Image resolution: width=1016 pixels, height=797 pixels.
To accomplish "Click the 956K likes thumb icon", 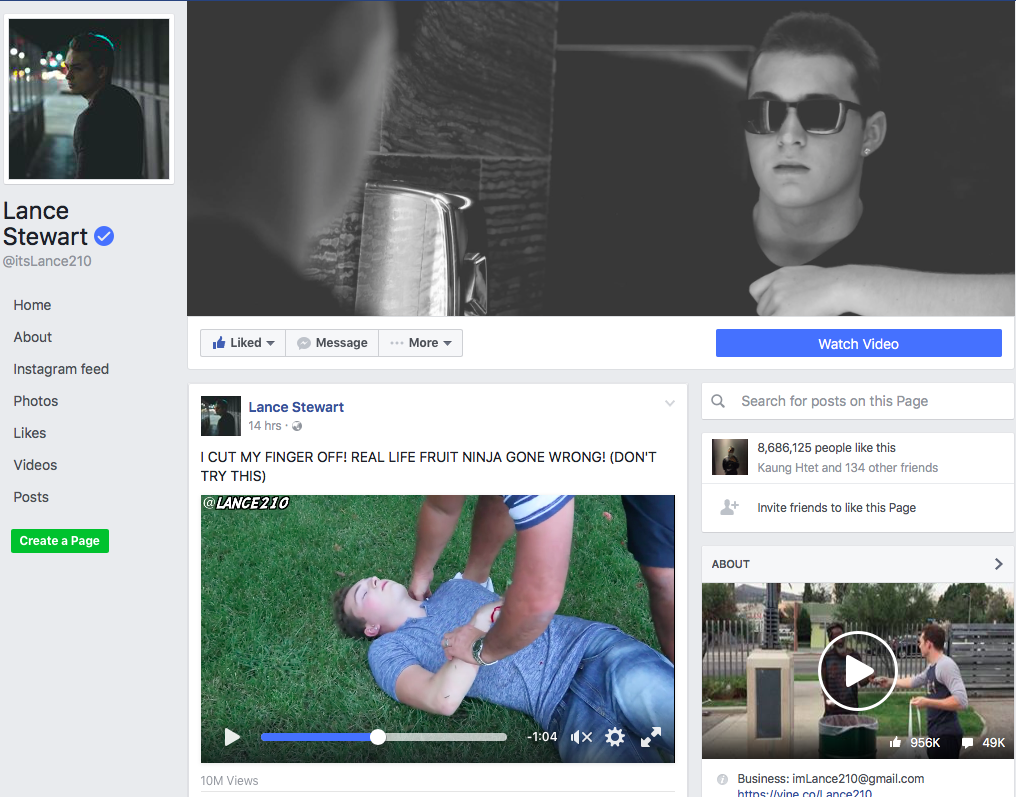I will [895, 743].
